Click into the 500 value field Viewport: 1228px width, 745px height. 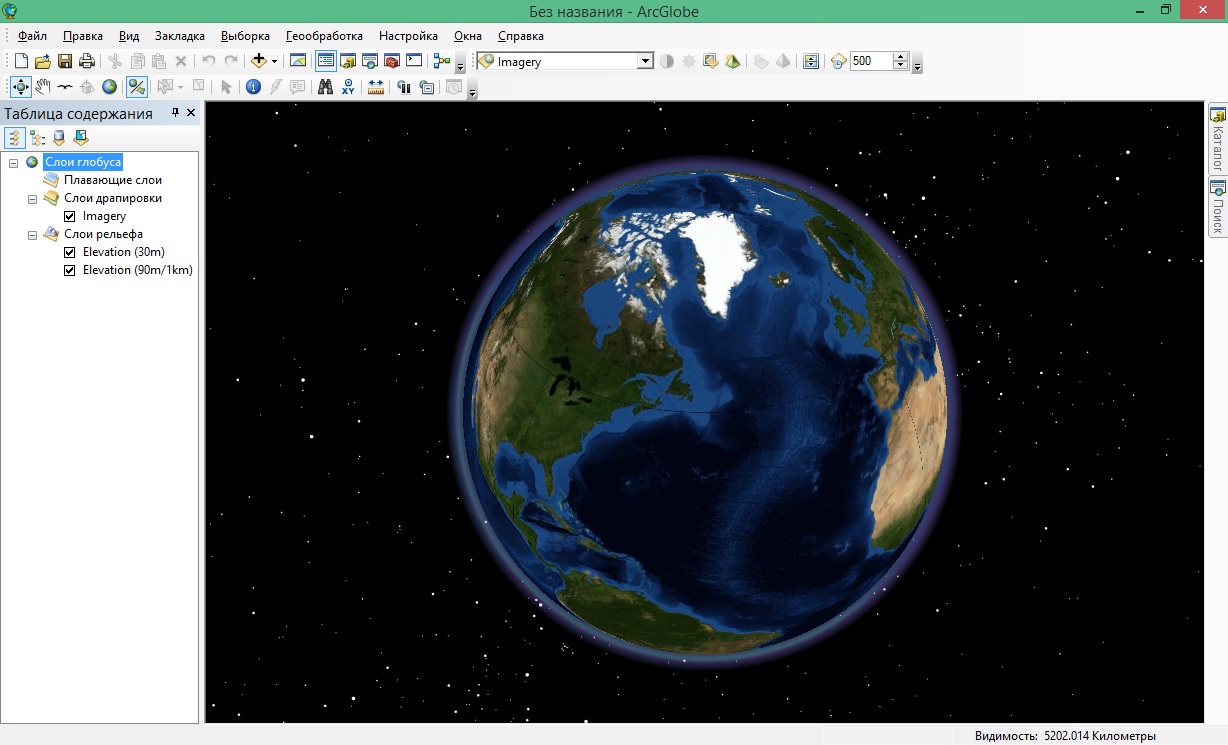click(870, 61)
